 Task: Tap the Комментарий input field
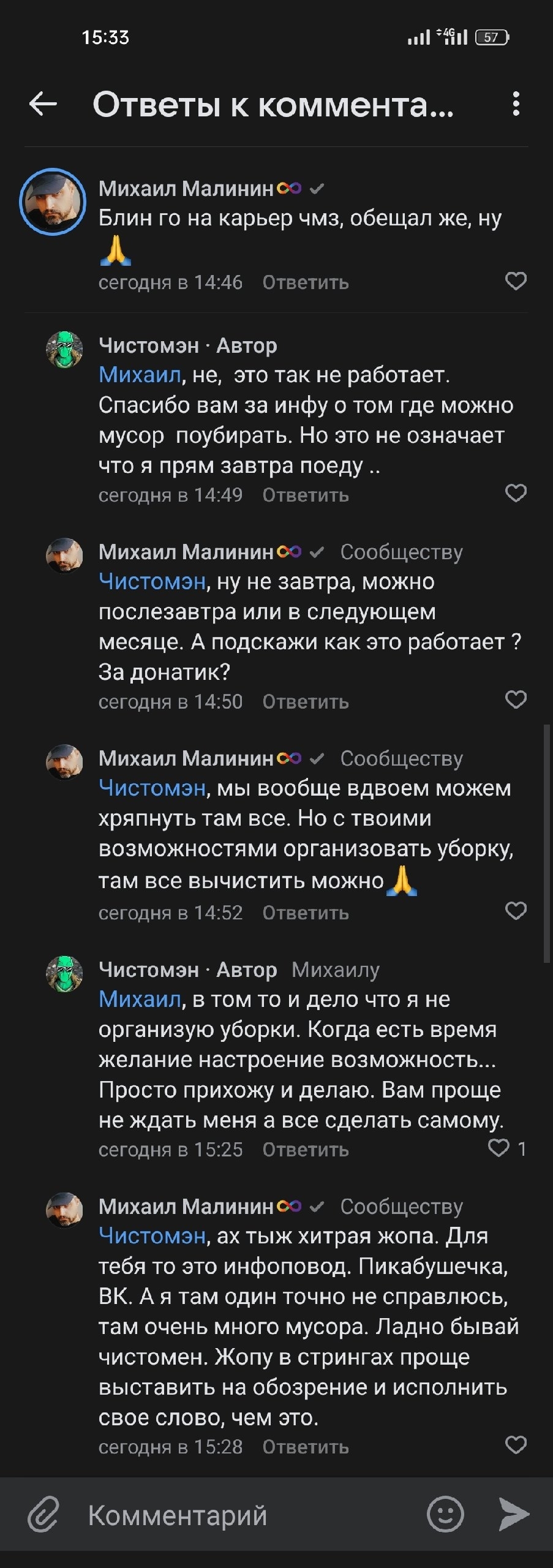pyautogui.click(x=245, y=1516)
